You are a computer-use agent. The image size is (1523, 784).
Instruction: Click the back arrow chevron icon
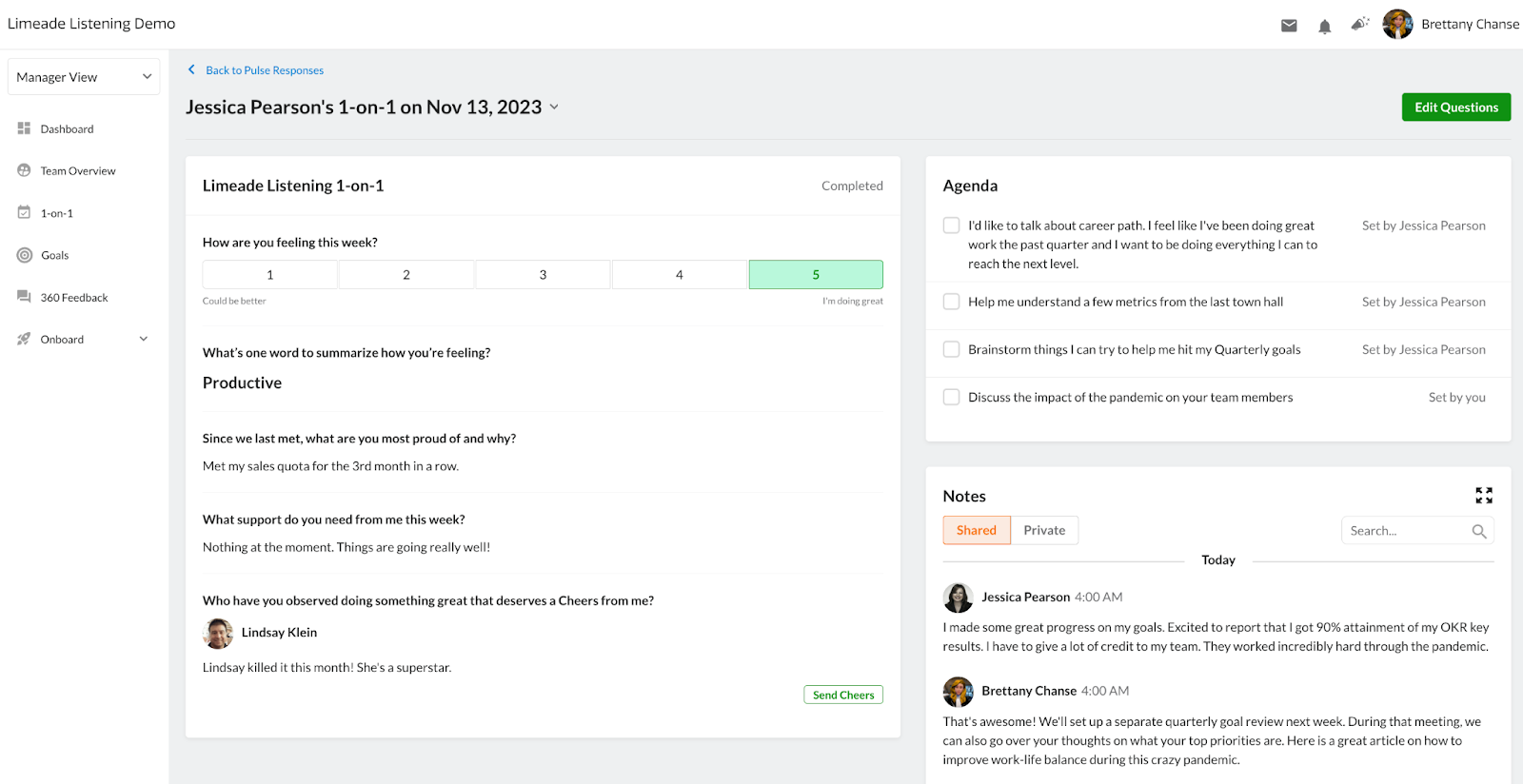point(191,69)
